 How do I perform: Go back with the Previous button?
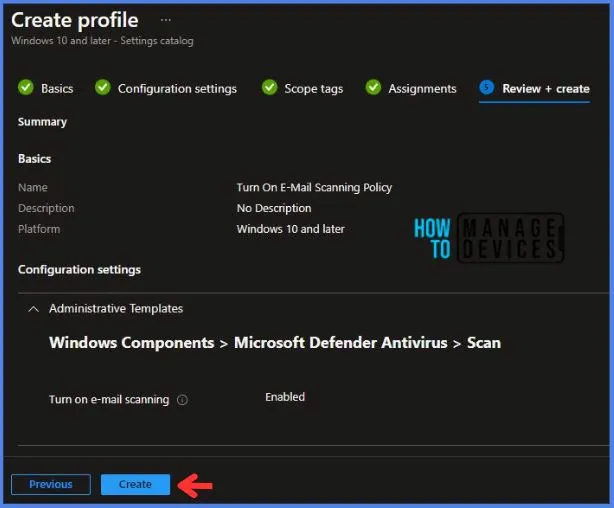pyautogui.click(x=51, y=484)
